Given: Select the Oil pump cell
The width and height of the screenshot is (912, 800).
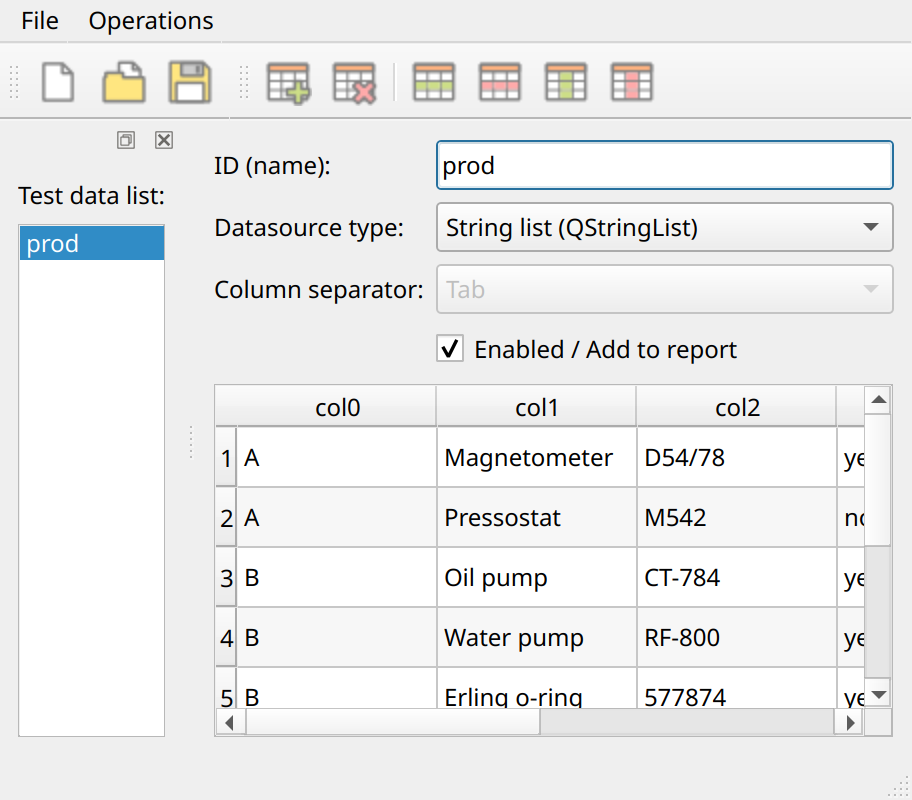Looking at the screenshot, I should (x=536, y=577).
